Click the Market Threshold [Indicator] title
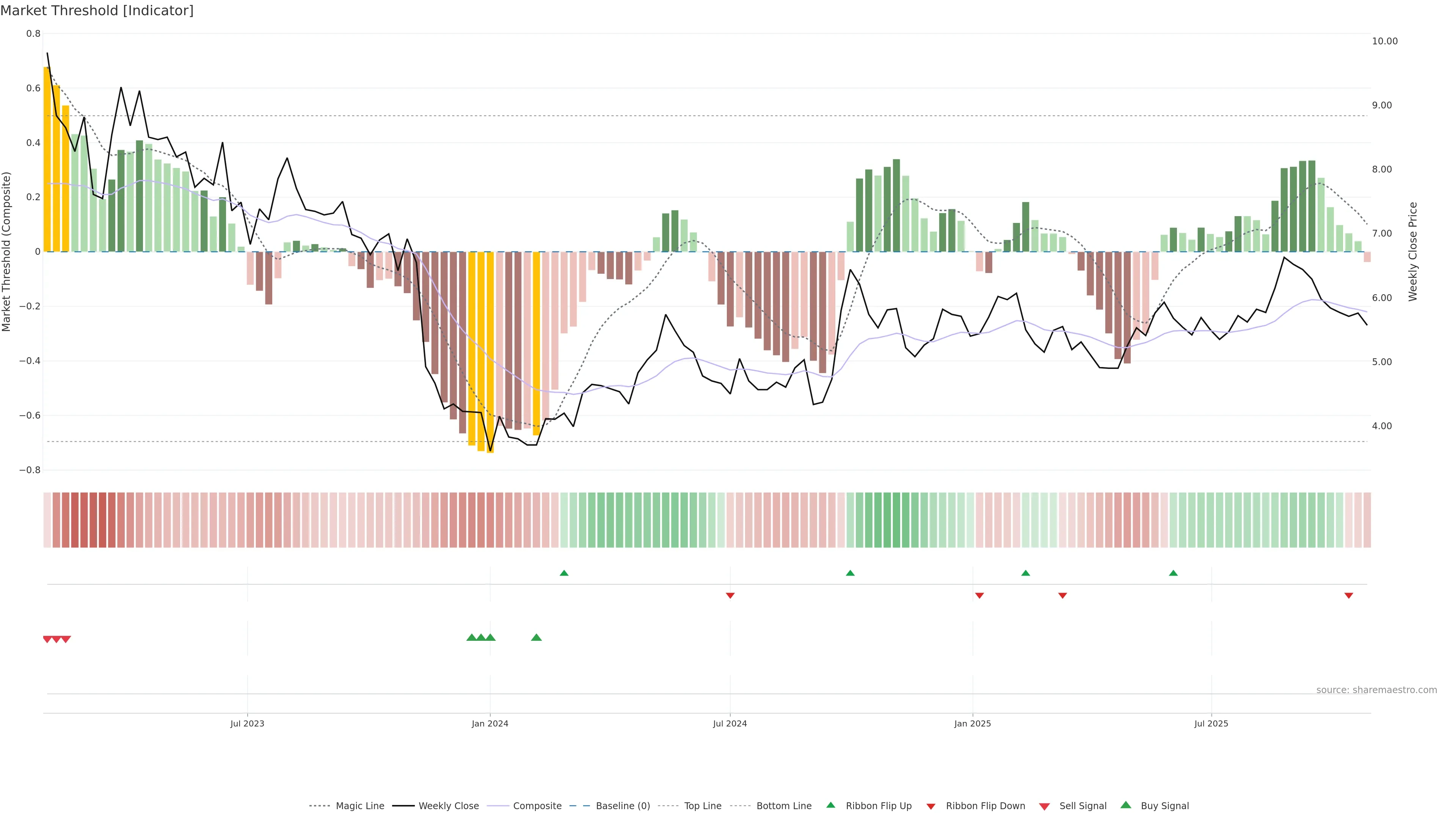Image resolution: width=1456 pixels, height=819 pixels. tap(97, 11)
